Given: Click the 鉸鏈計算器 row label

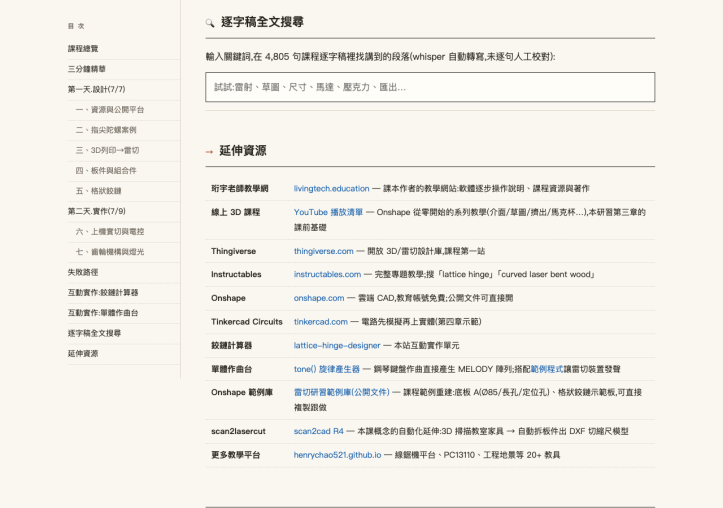Looking at the screenshot, I should pyautogui.click(x=231, y=345).
